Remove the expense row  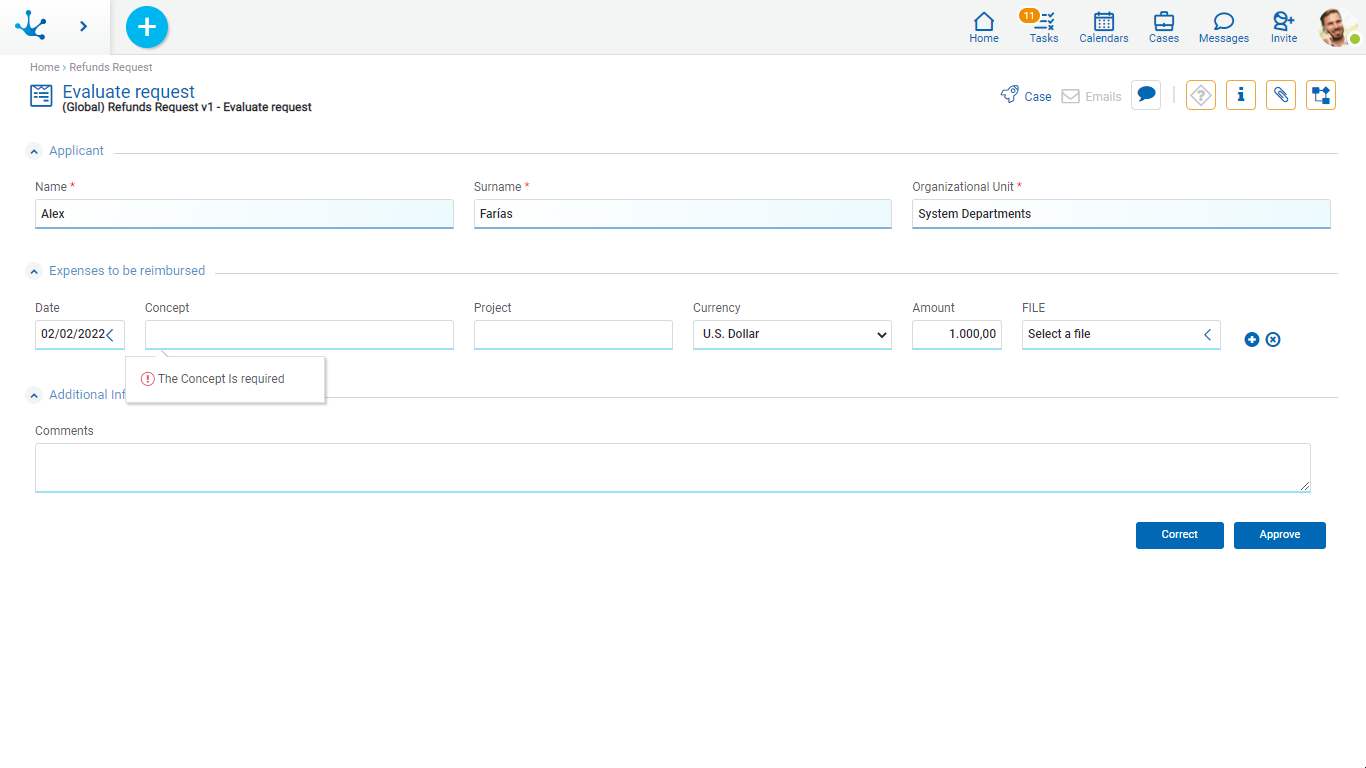point(1273,340)
